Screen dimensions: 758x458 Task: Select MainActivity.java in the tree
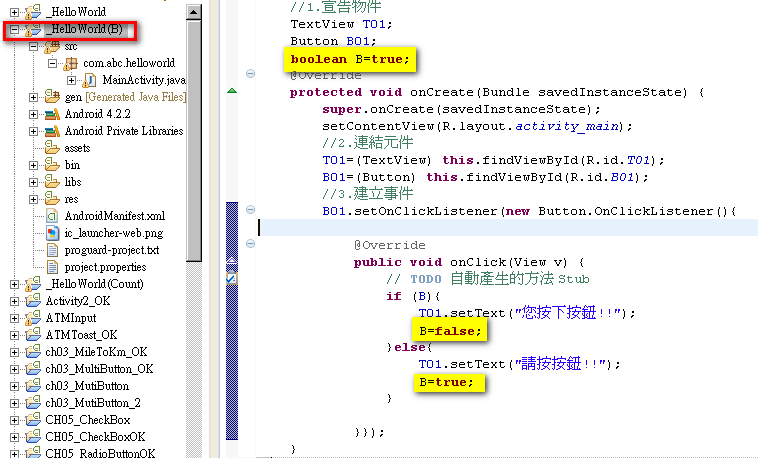(x=144, y=80)
